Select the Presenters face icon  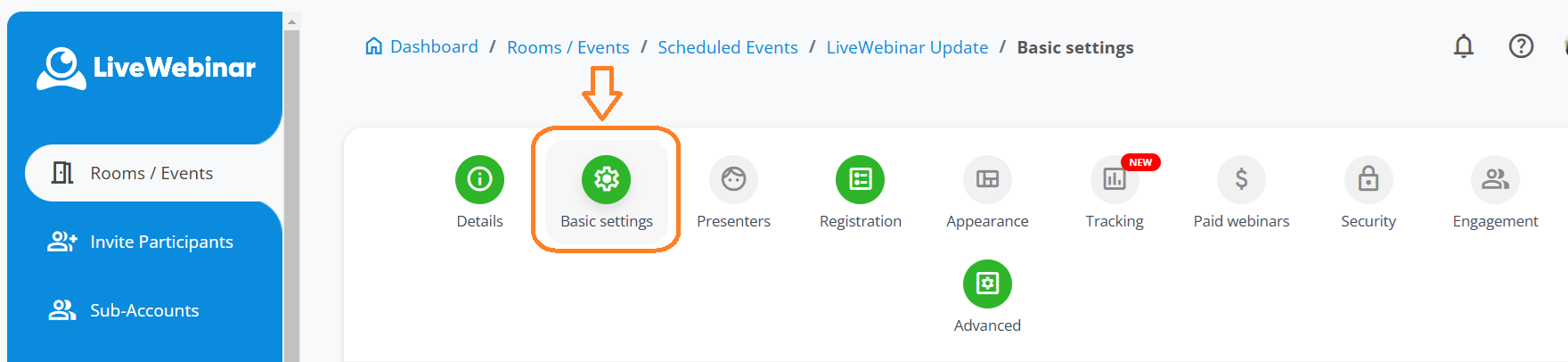click(x=733, y=179)
